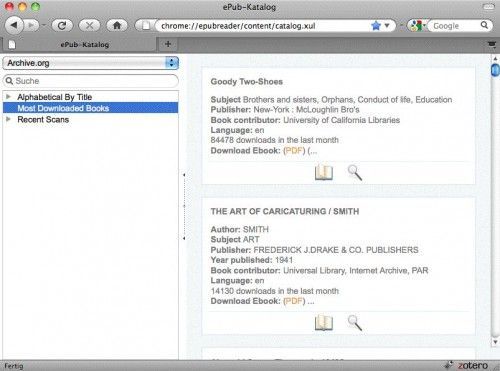Open the Archive.org catalog dropdown
The image size is (500, 371).
(x=91, y=63)
